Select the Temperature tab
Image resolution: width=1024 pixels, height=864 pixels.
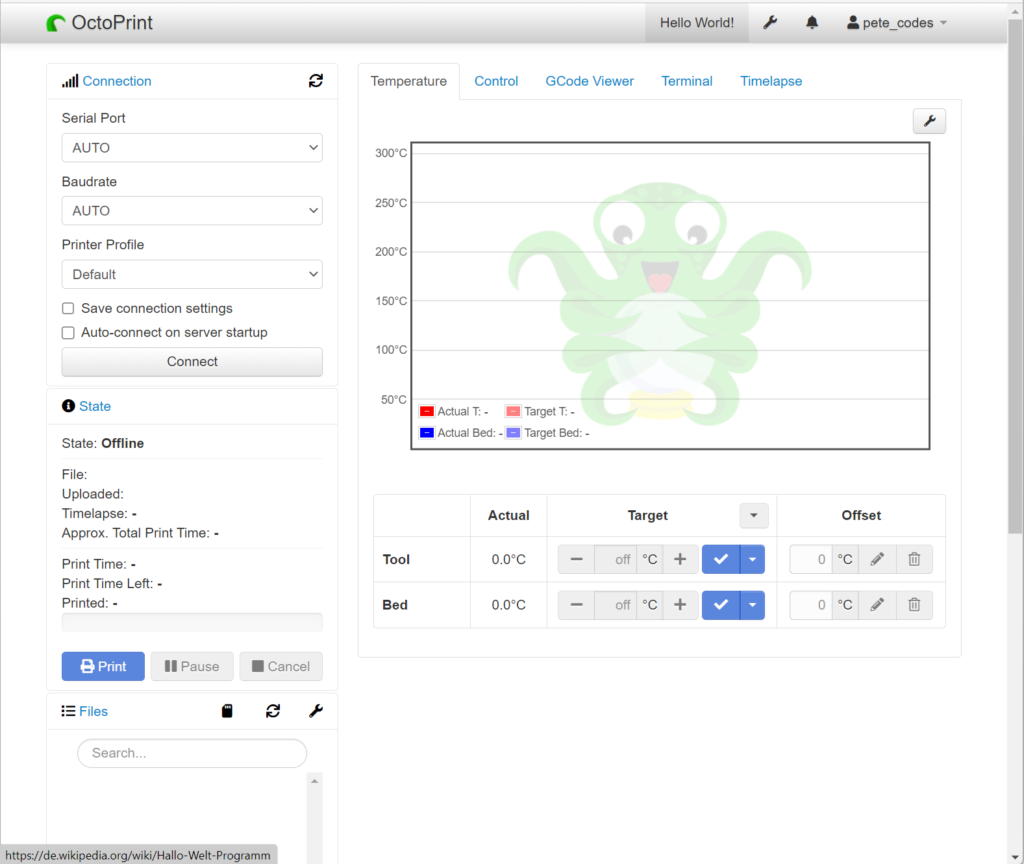pos(409,81)
